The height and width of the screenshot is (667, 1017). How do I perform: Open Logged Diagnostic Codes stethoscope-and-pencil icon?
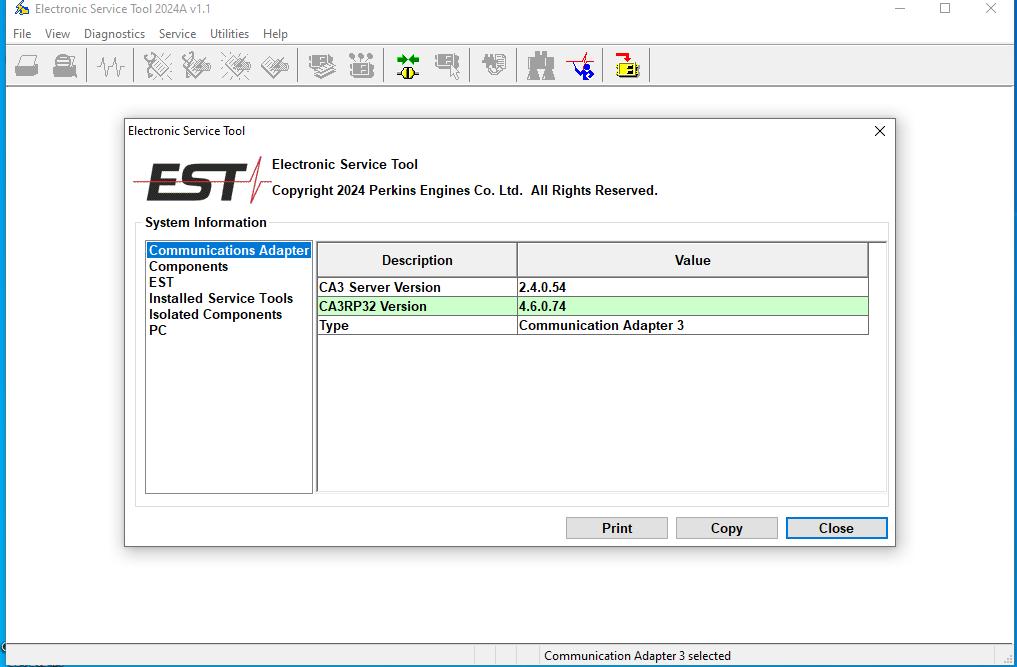(x=196, y=66)
